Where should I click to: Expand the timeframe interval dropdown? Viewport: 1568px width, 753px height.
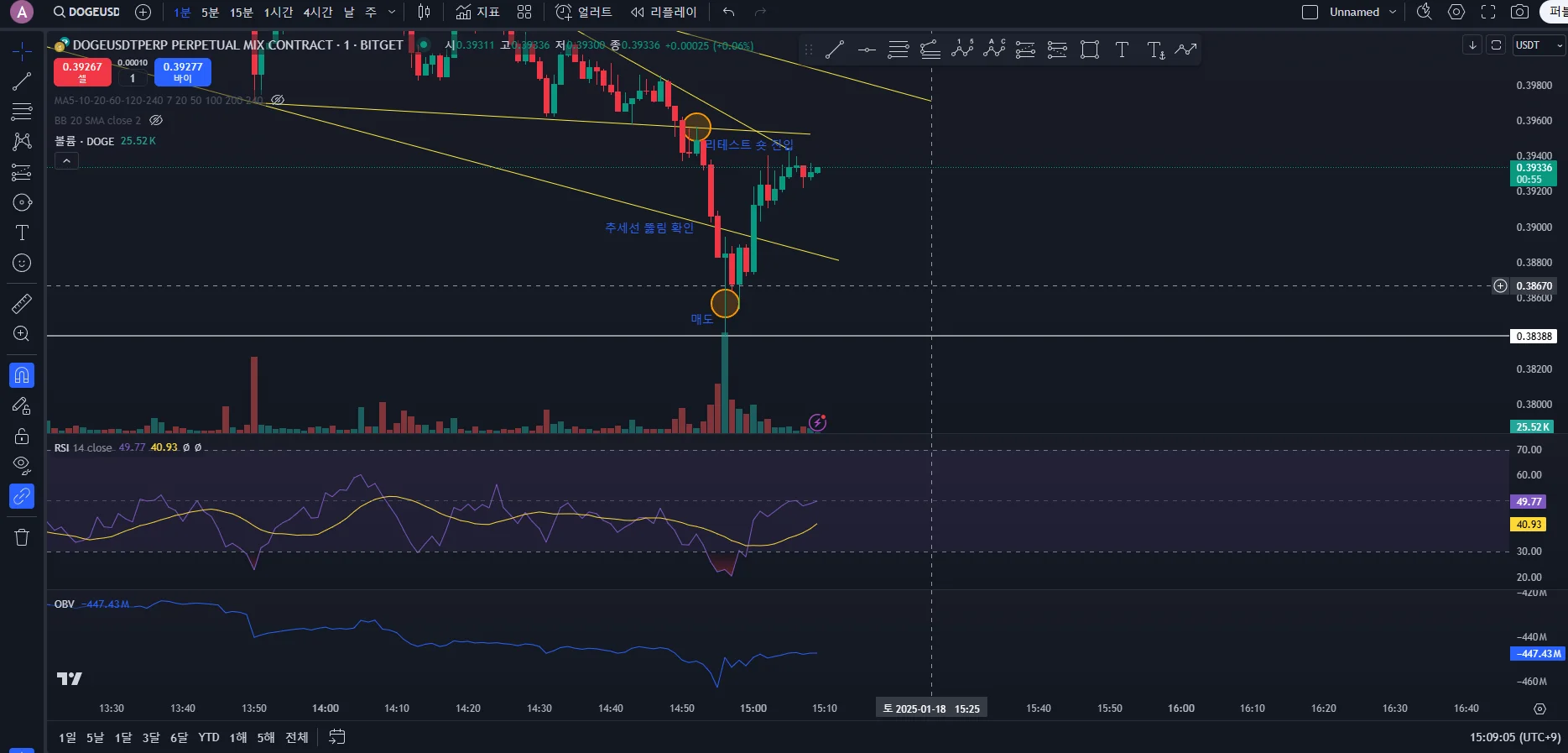coord(392,12)
